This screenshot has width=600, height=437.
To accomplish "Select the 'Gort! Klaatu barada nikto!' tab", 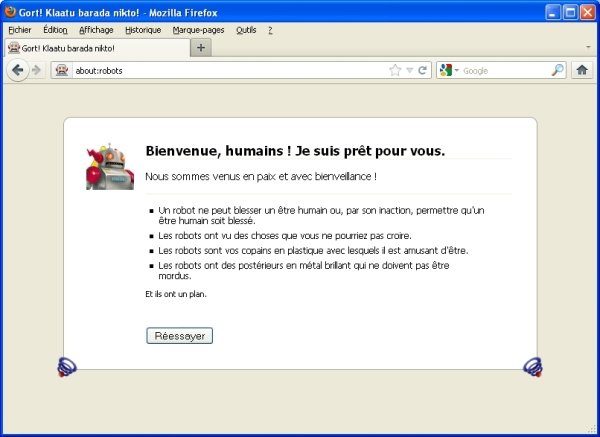I will click(97, 48).
